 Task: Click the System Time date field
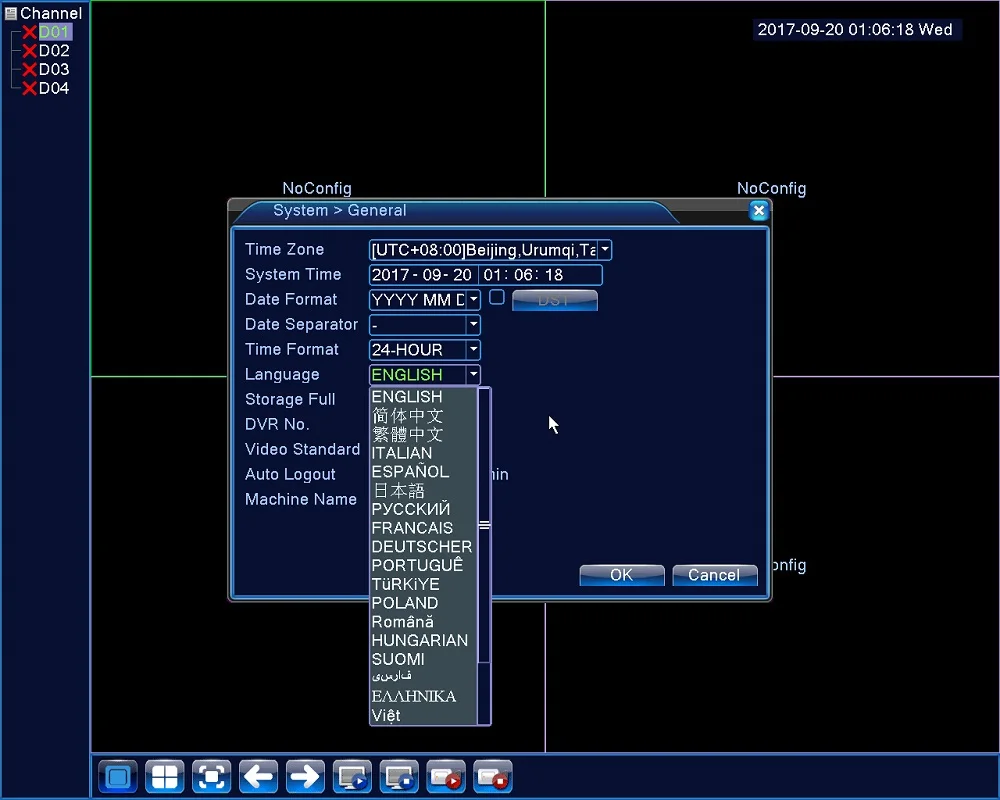click(x=422, y=275)
